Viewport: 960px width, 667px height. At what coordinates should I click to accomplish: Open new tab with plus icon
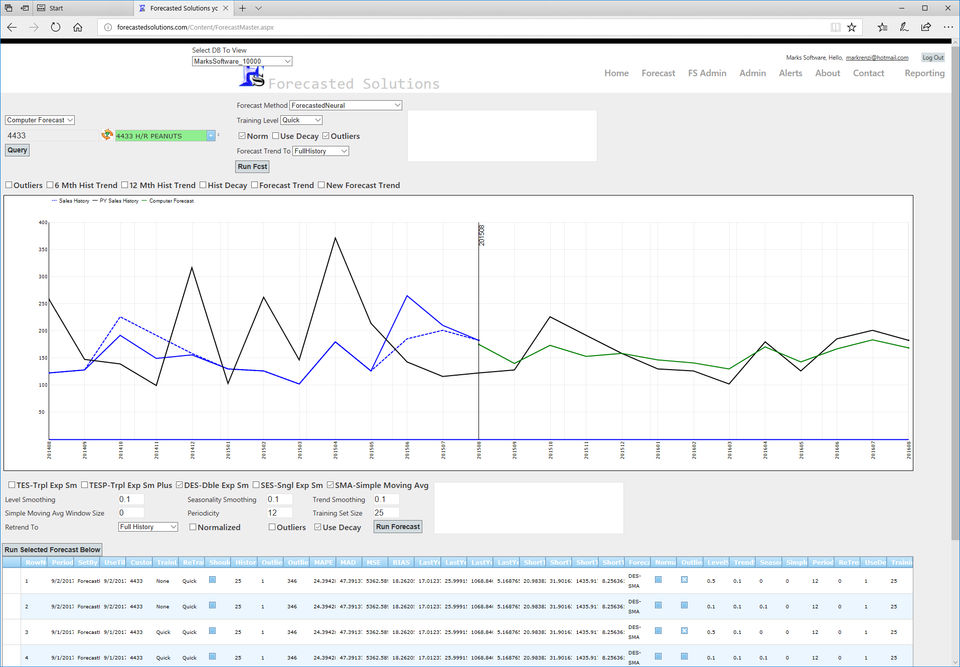point(242,8)
